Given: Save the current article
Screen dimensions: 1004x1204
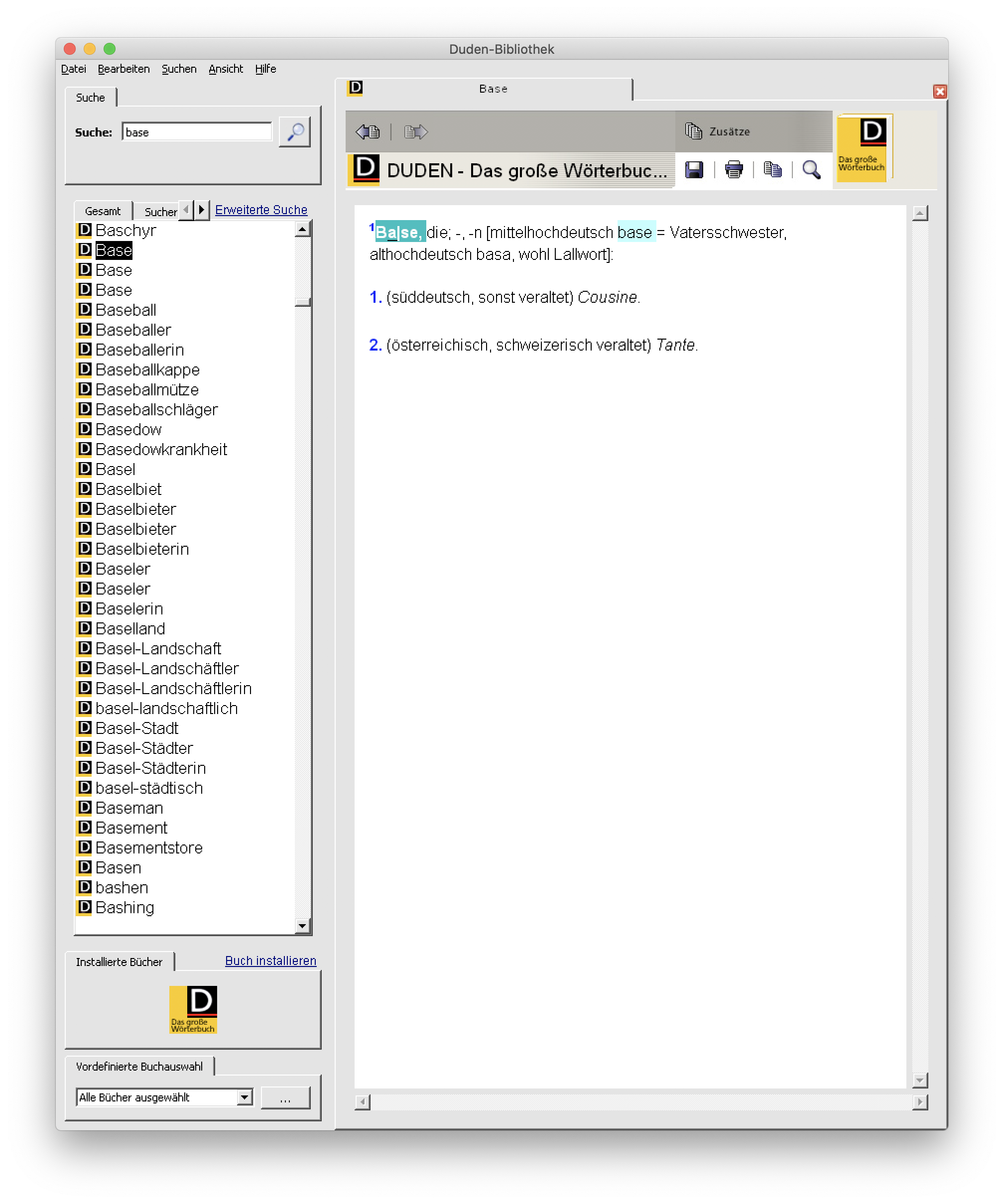Looking at the screenshot, I should [694, 170].
